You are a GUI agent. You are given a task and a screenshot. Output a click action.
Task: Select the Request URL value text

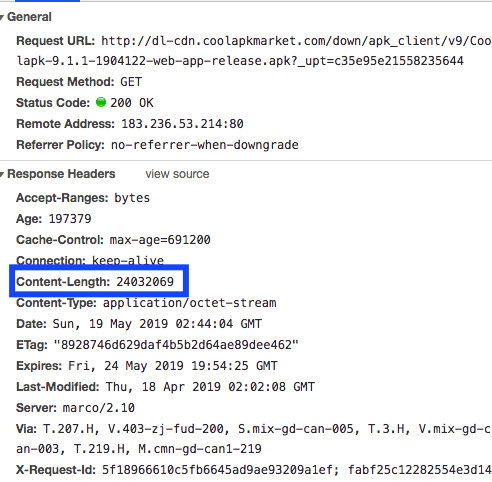click(254, 51)
